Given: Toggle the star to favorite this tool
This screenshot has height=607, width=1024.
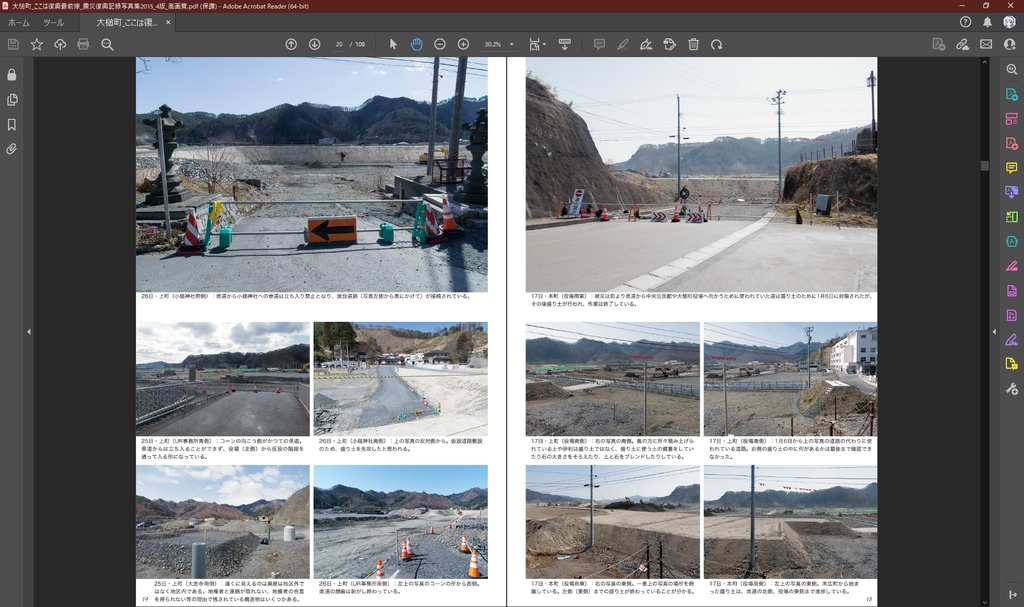Looking at the screenshot, I should pos(37,44).
